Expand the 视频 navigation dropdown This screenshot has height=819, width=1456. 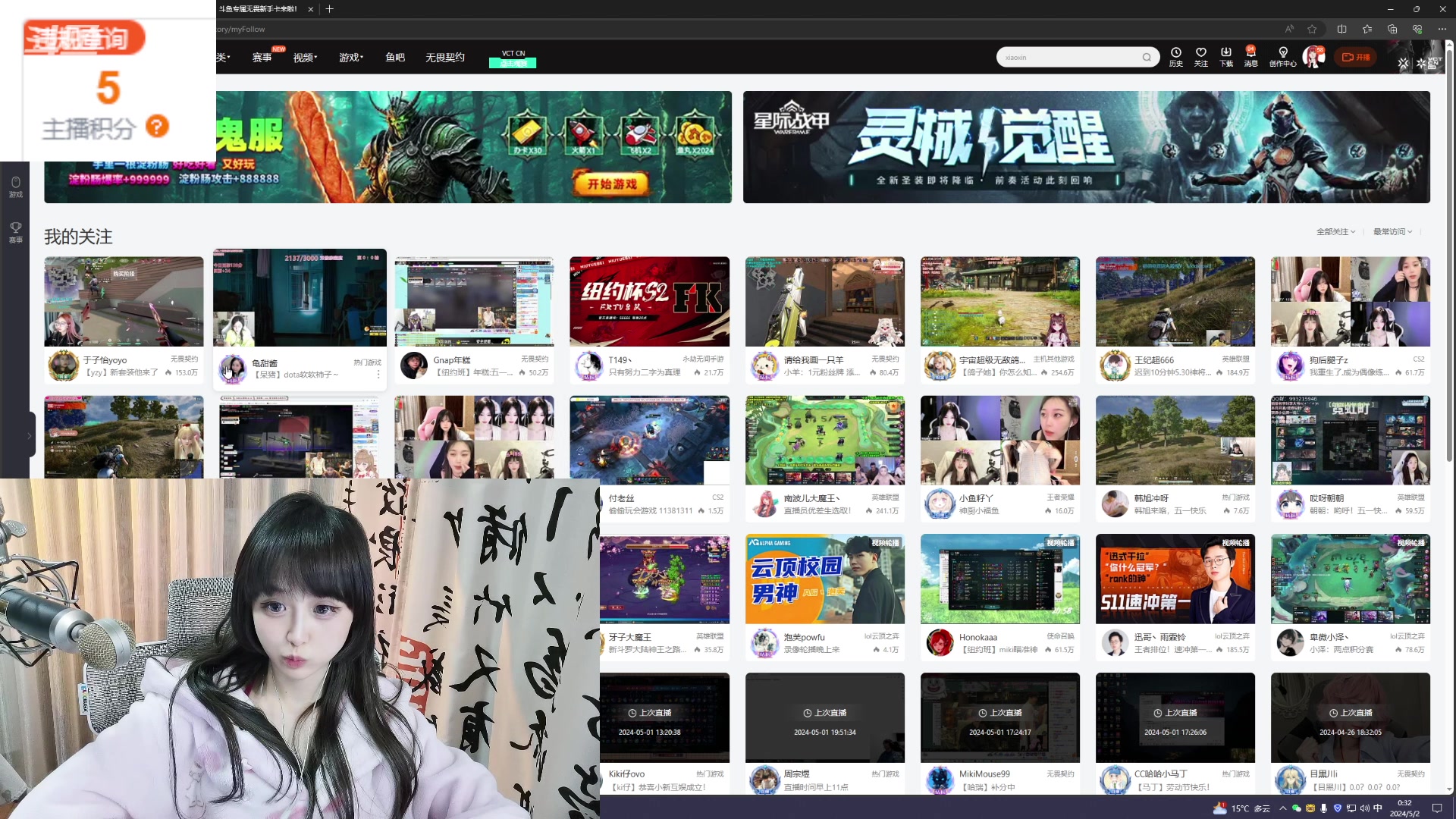pos(305,58)
